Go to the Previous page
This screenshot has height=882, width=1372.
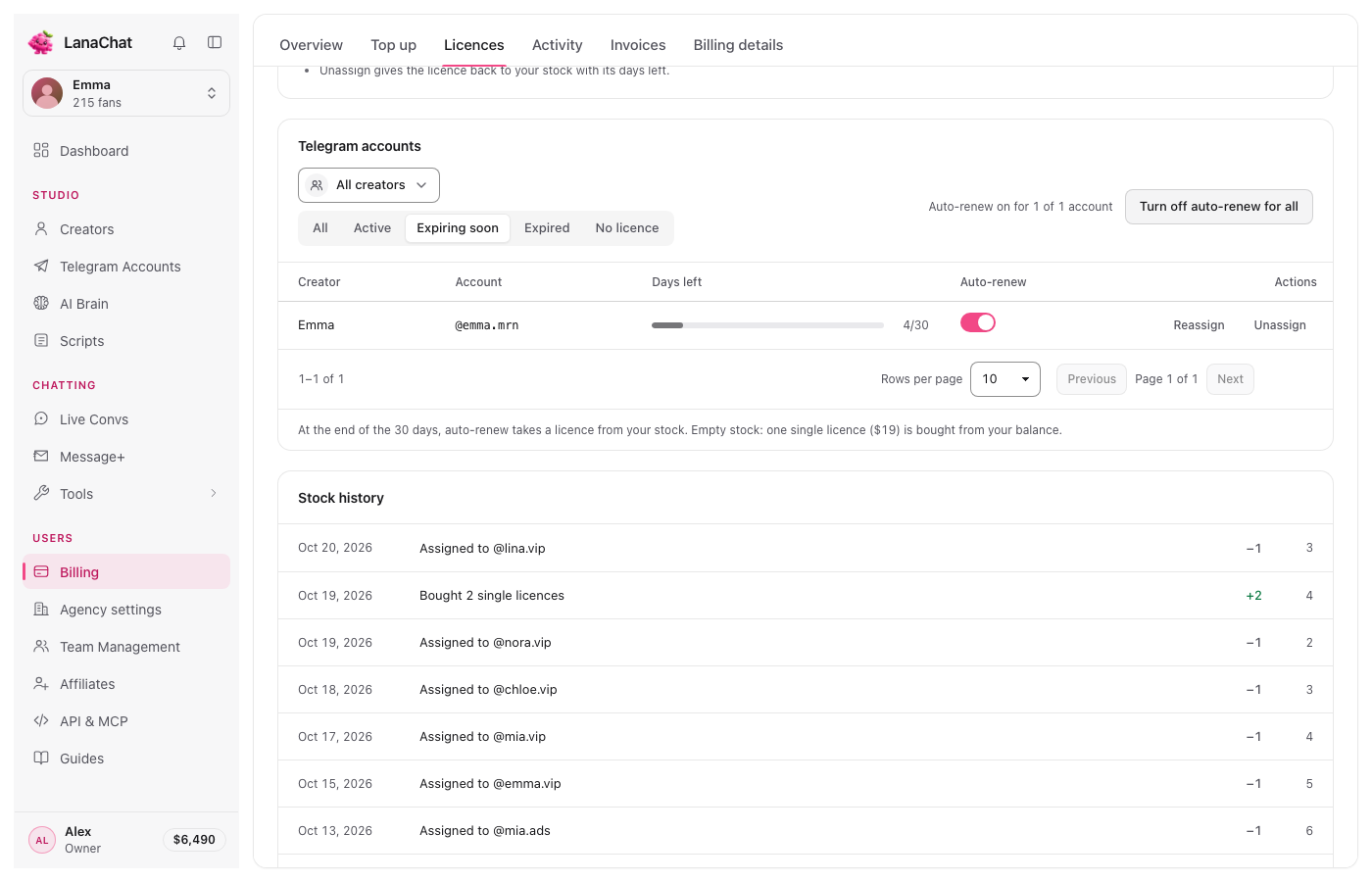coord(1092,379)
